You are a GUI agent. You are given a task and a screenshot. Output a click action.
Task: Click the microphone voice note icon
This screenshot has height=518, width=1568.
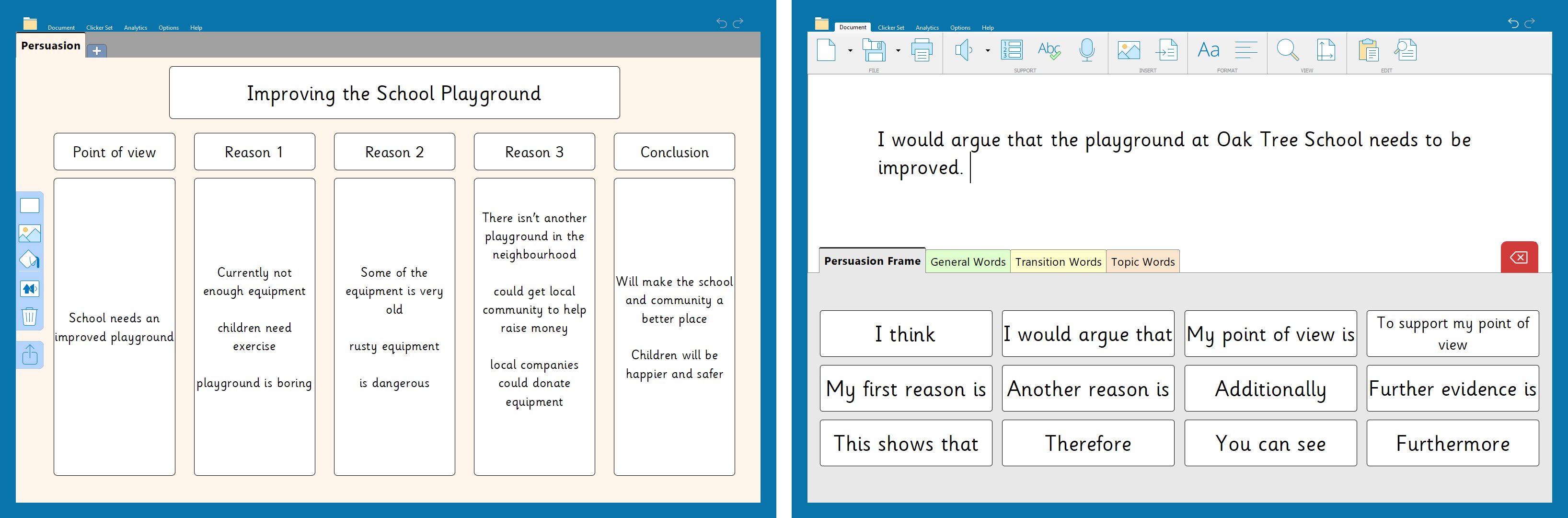point(1086,50)
